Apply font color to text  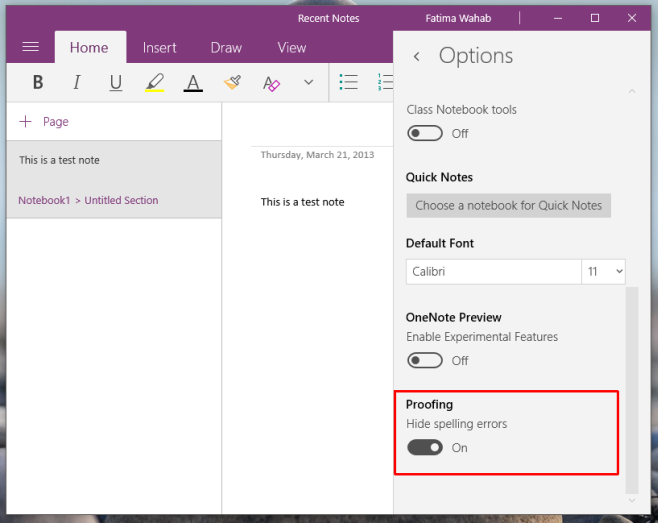point(193,82)
